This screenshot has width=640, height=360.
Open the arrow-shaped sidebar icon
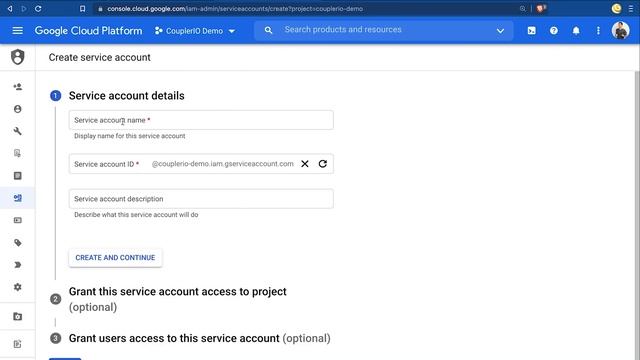tap(18, 265)
